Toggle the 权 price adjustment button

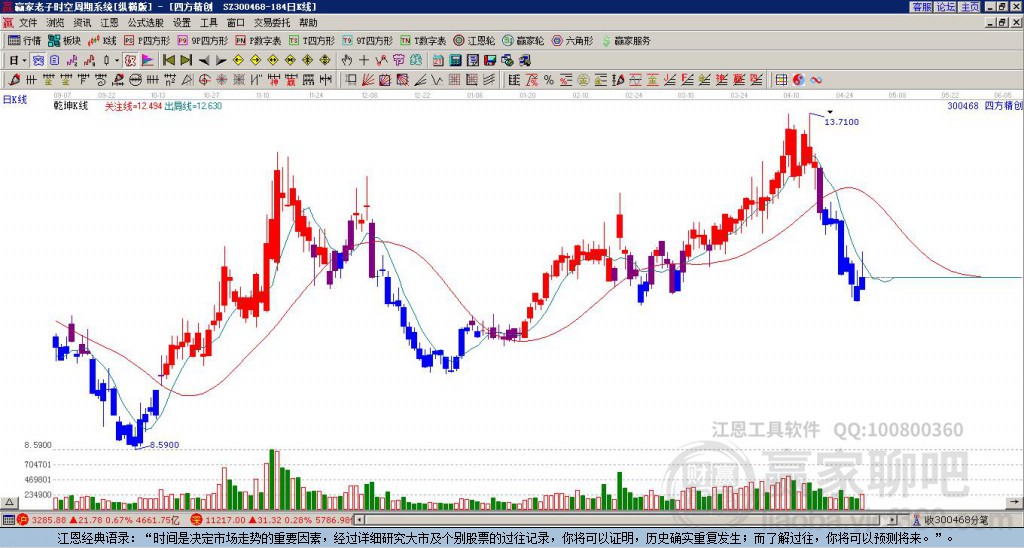(x=130, y=61)
